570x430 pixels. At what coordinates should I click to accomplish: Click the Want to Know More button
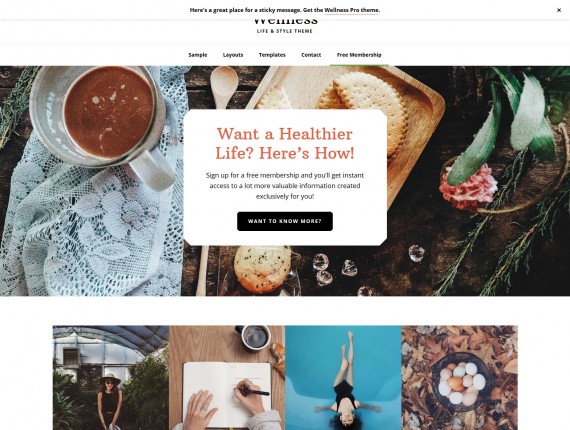pos(285,221)
